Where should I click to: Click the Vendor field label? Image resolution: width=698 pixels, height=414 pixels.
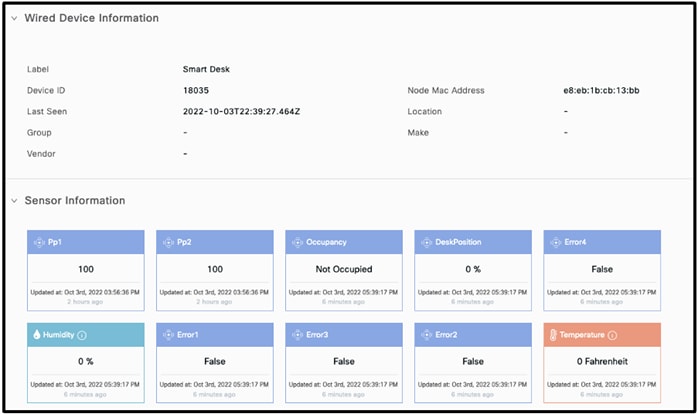point(41,154)
